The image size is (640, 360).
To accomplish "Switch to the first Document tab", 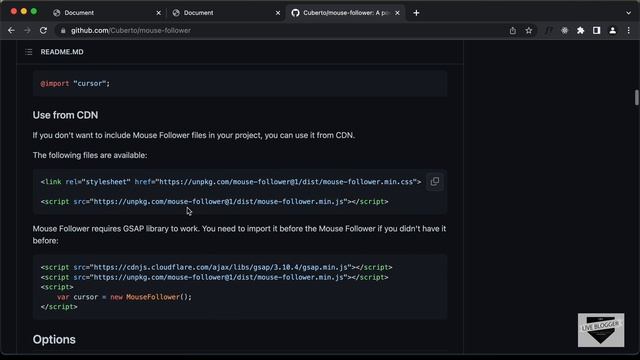I will tap(106, 13).
